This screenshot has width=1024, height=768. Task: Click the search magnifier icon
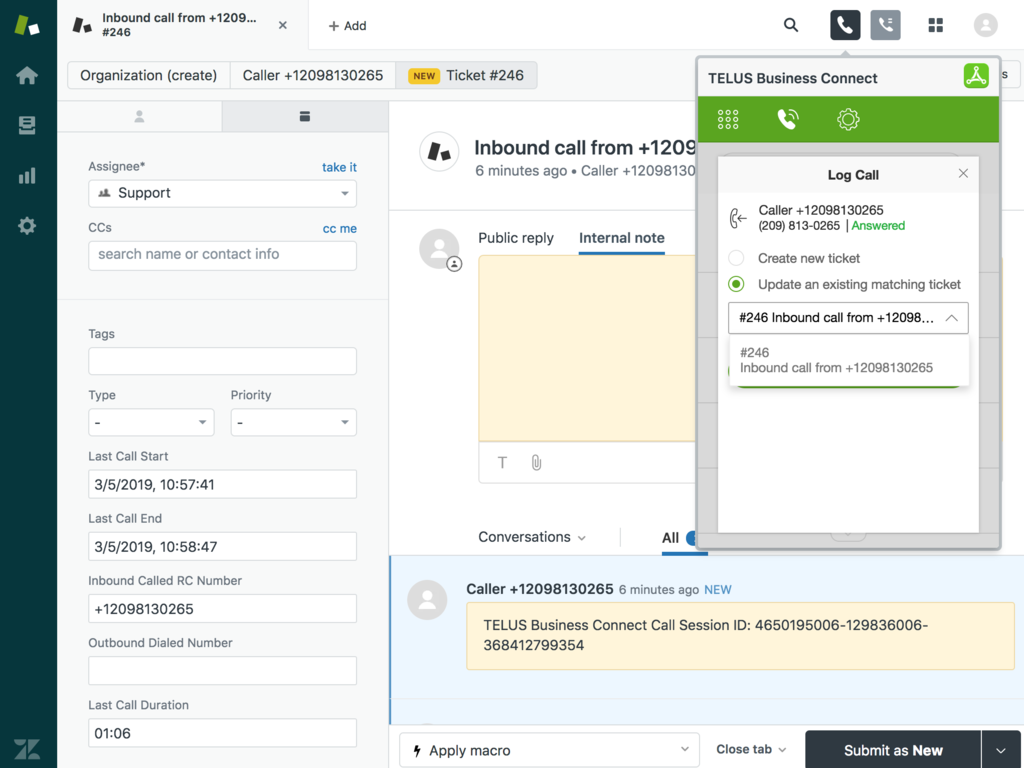791,25
